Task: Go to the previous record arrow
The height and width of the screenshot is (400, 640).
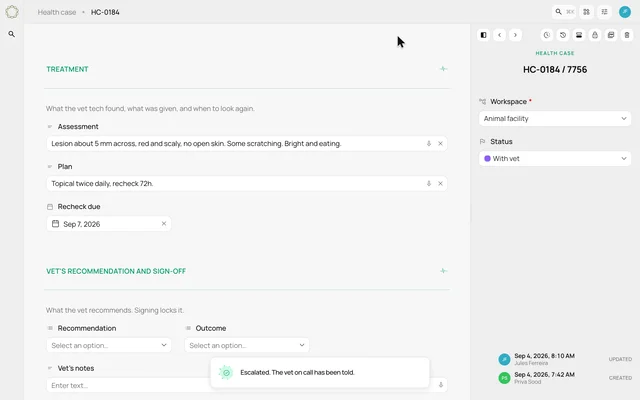Action: point(500,35)
